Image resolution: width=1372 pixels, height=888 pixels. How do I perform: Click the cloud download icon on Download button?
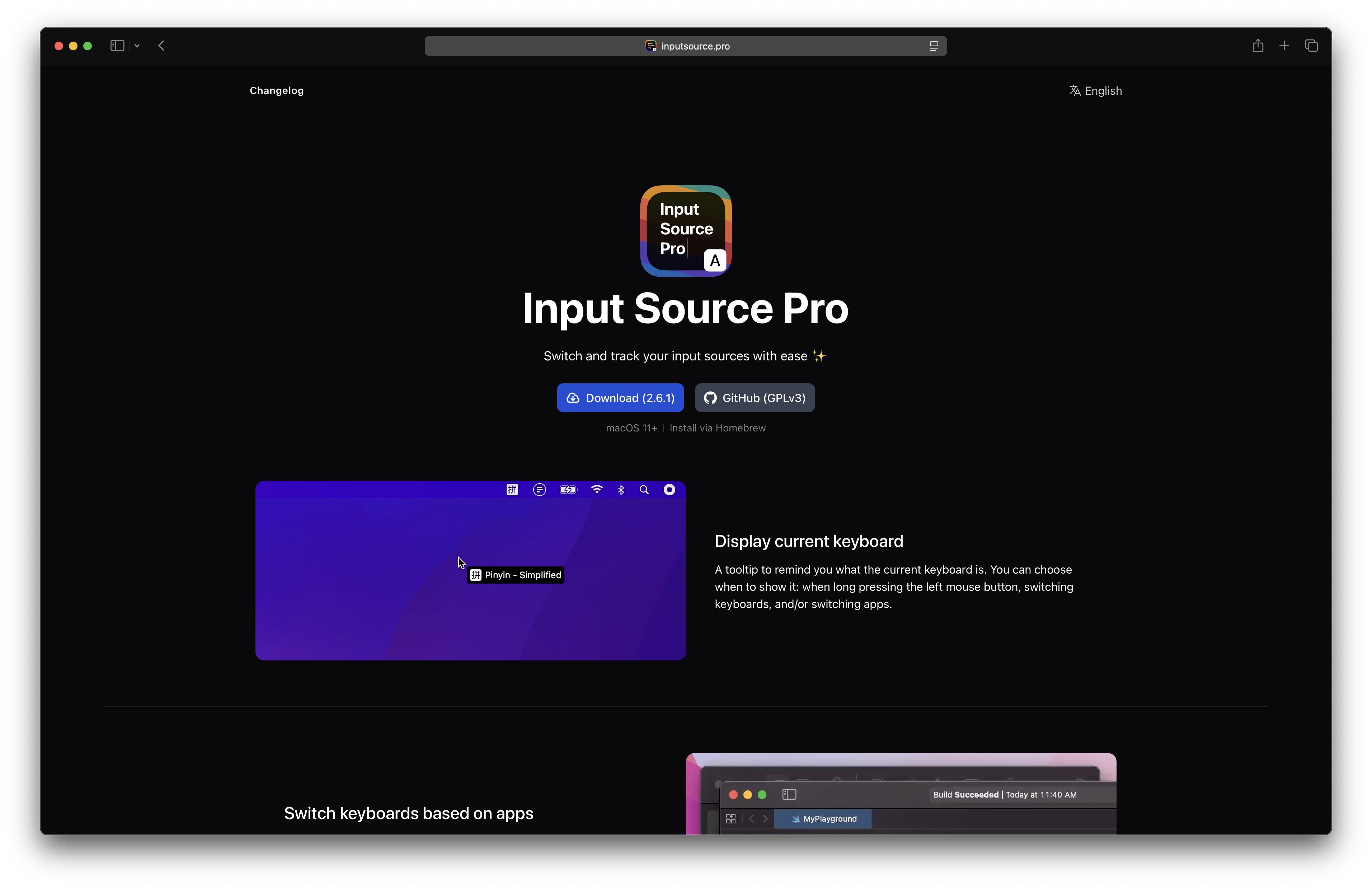pos(573,398)
